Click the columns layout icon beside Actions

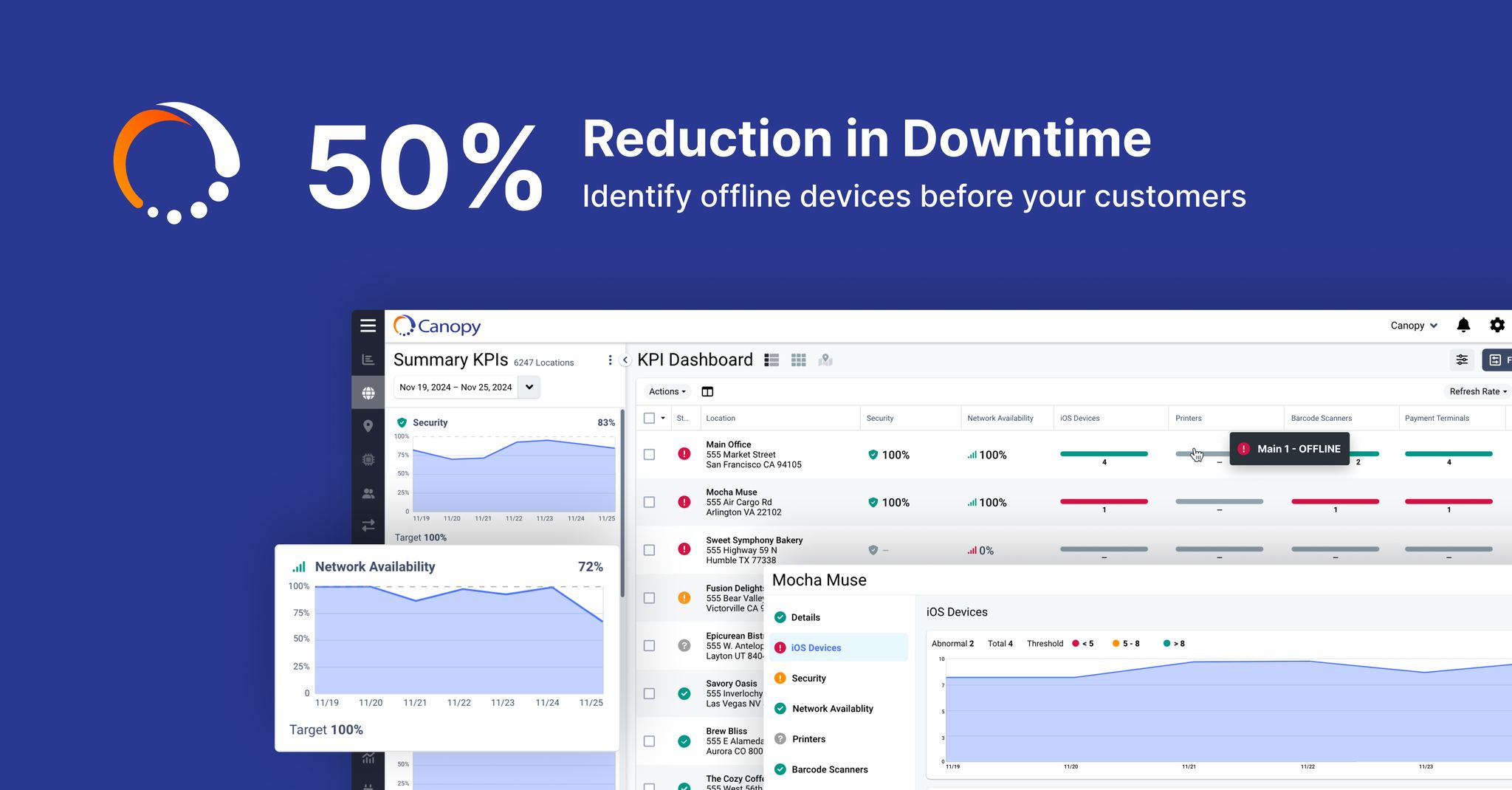707,391
